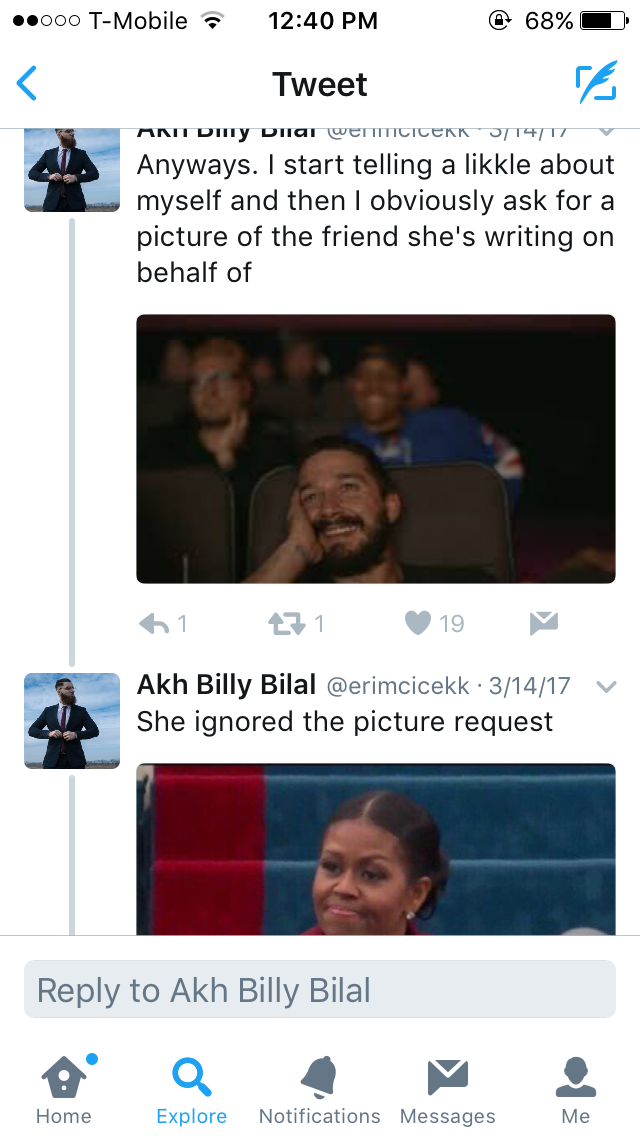640x1136 pixels.
Task: Tap profile avatar on first tweet
Action: tap(72, 170)
